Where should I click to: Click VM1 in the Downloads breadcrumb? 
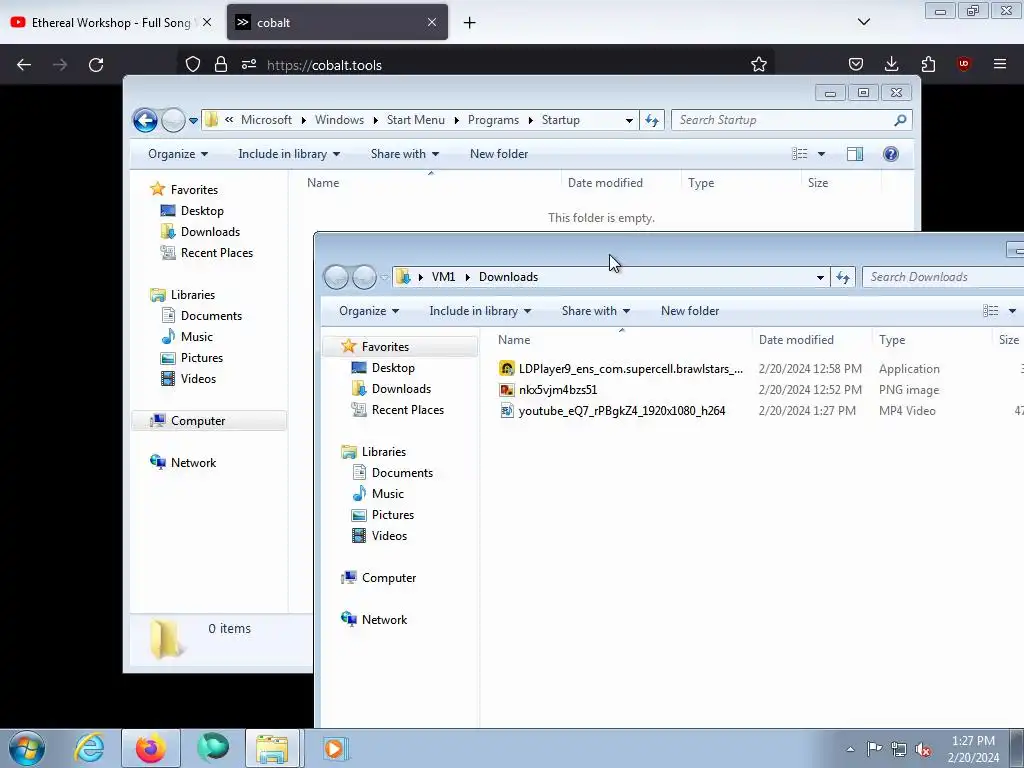pos(443,277)
